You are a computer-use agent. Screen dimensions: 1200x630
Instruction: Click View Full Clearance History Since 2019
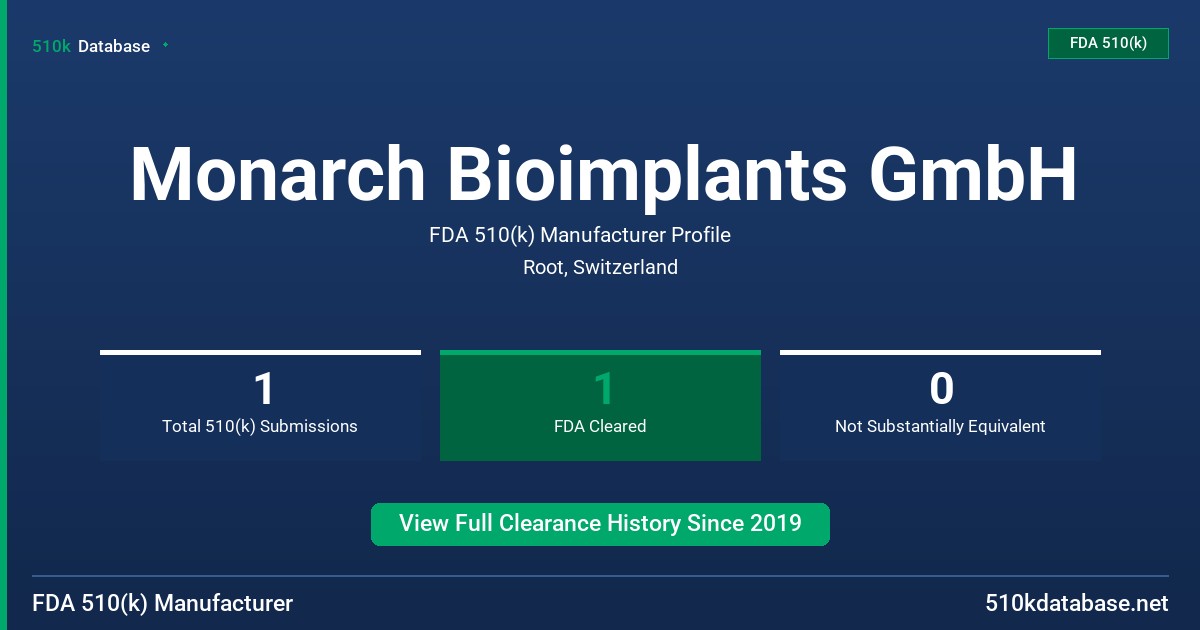pos(600,524)
